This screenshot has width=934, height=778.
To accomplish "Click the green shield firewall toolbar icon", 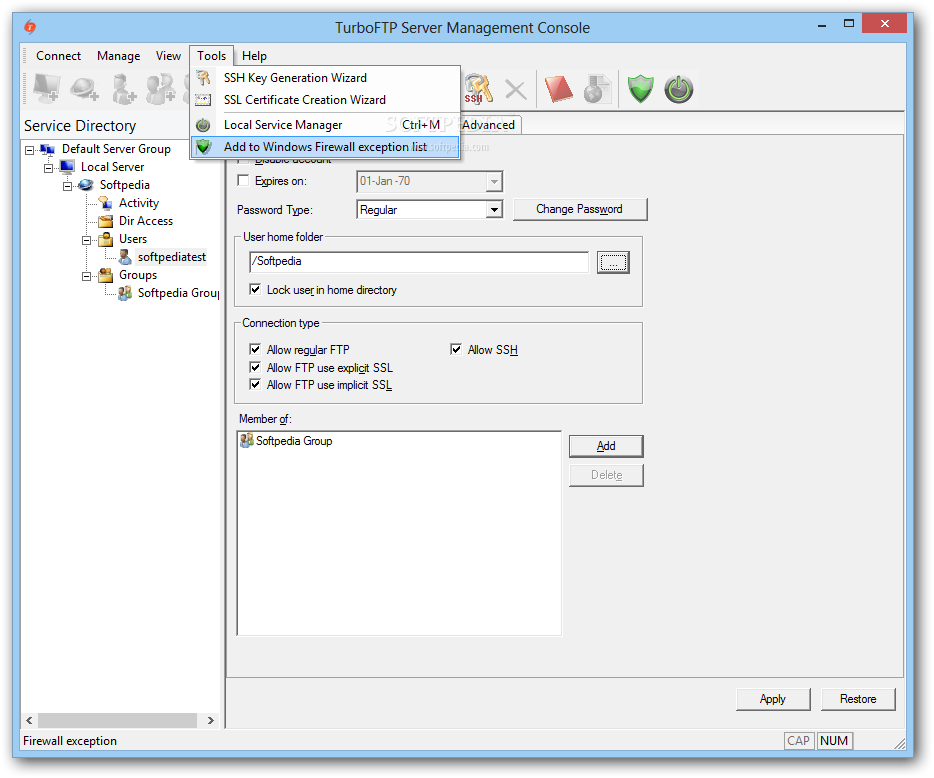I will click(x=640, y=89).
